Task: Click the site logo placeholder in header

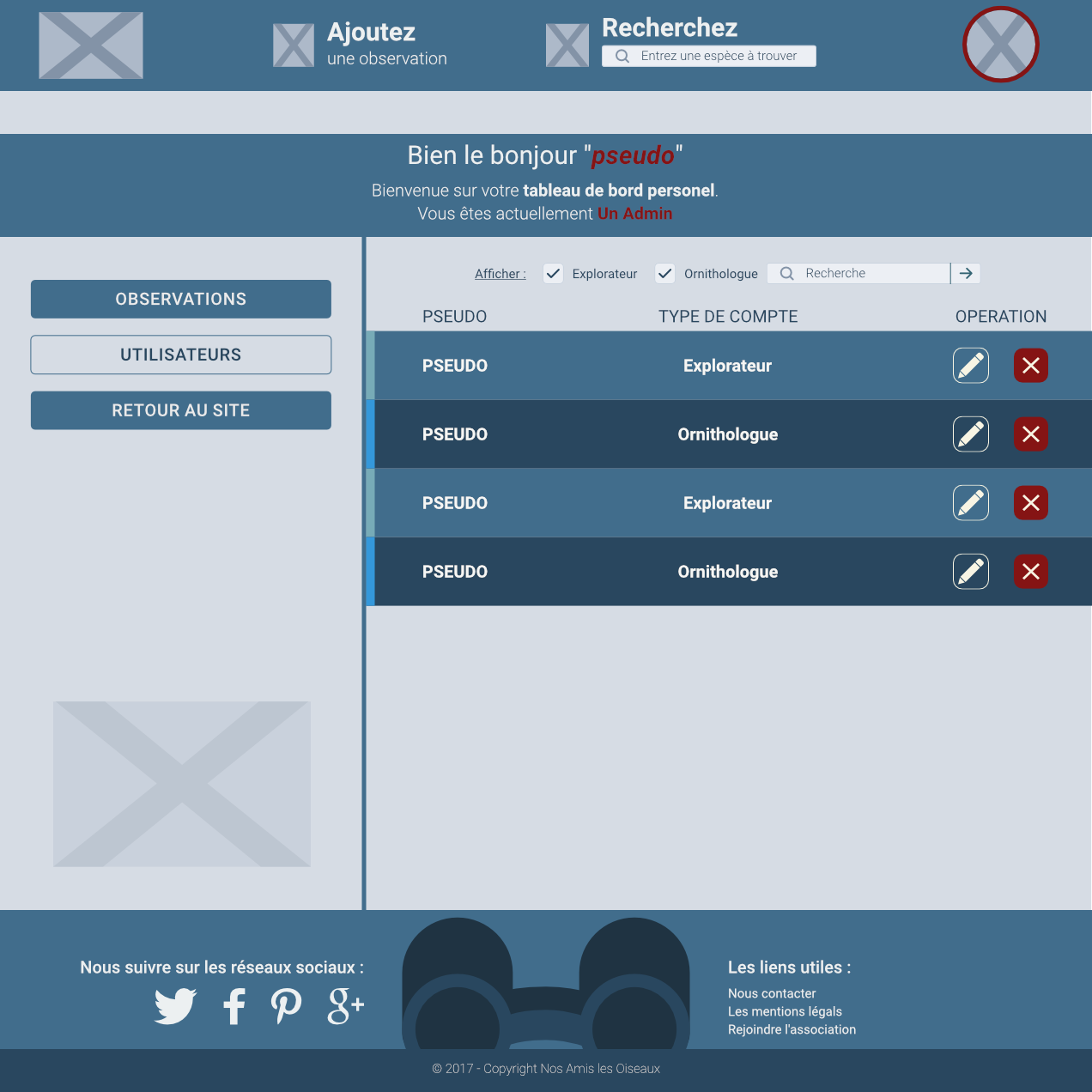Action: click(x=91, y=45)
